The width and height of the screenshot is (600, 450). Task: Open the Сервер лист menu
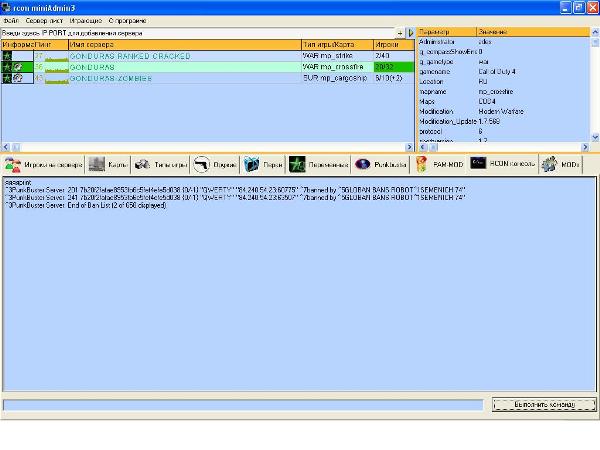[44, 21]
